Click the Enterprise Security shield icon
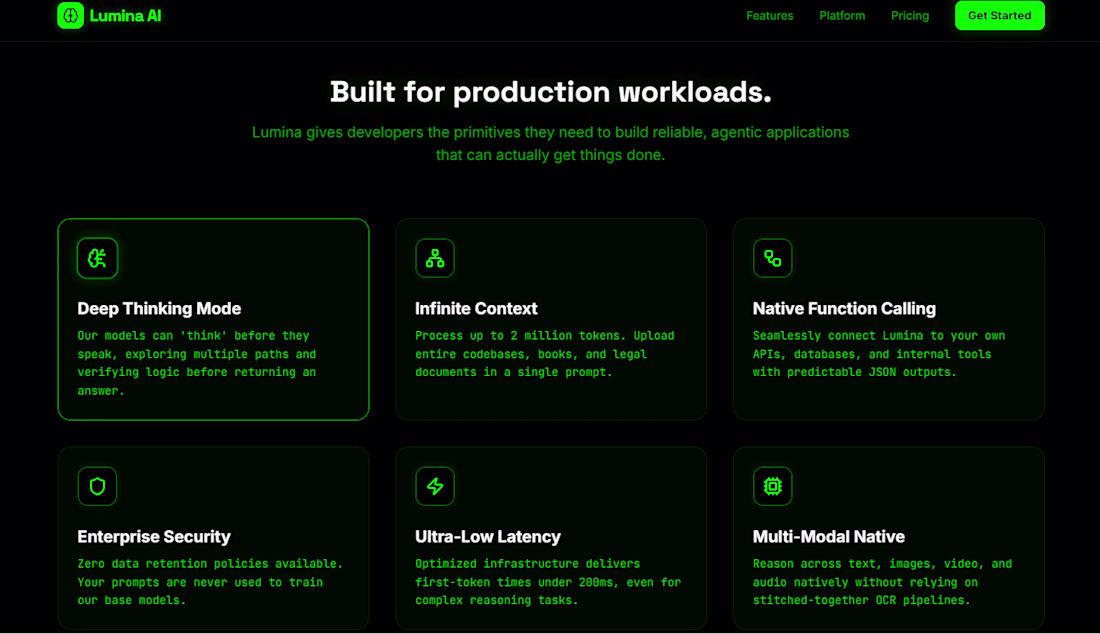Screen dimensions: 1100x634 coord(98,486)
